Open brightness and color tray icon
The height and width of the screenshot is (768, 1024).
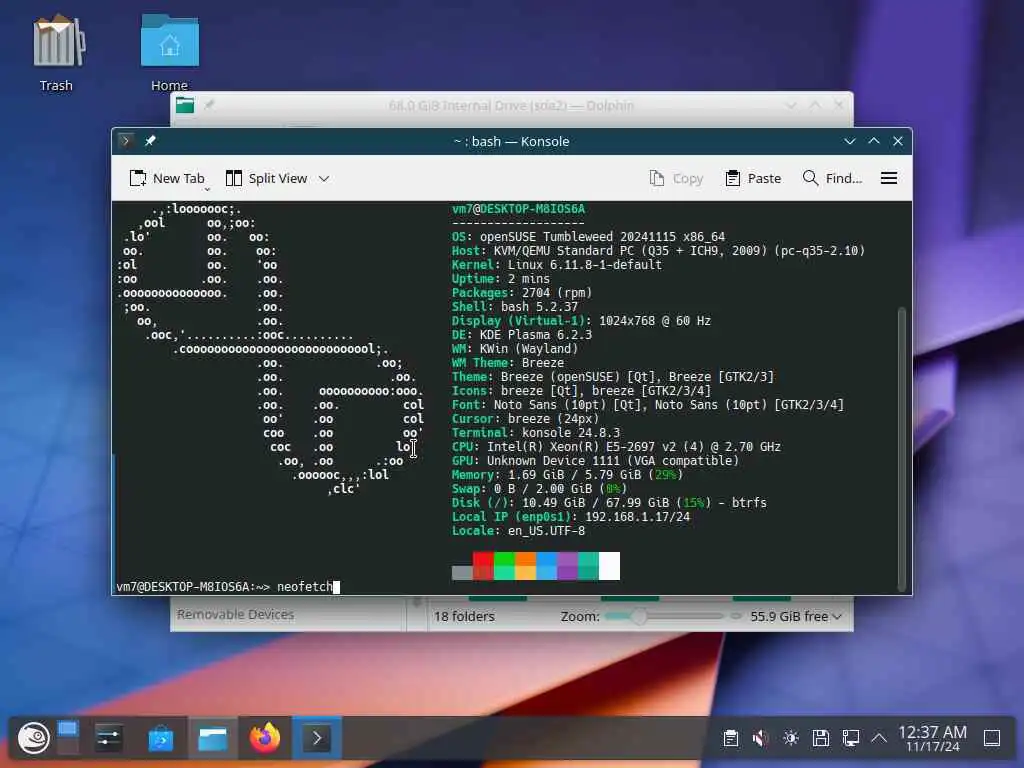tap(791, 738)
